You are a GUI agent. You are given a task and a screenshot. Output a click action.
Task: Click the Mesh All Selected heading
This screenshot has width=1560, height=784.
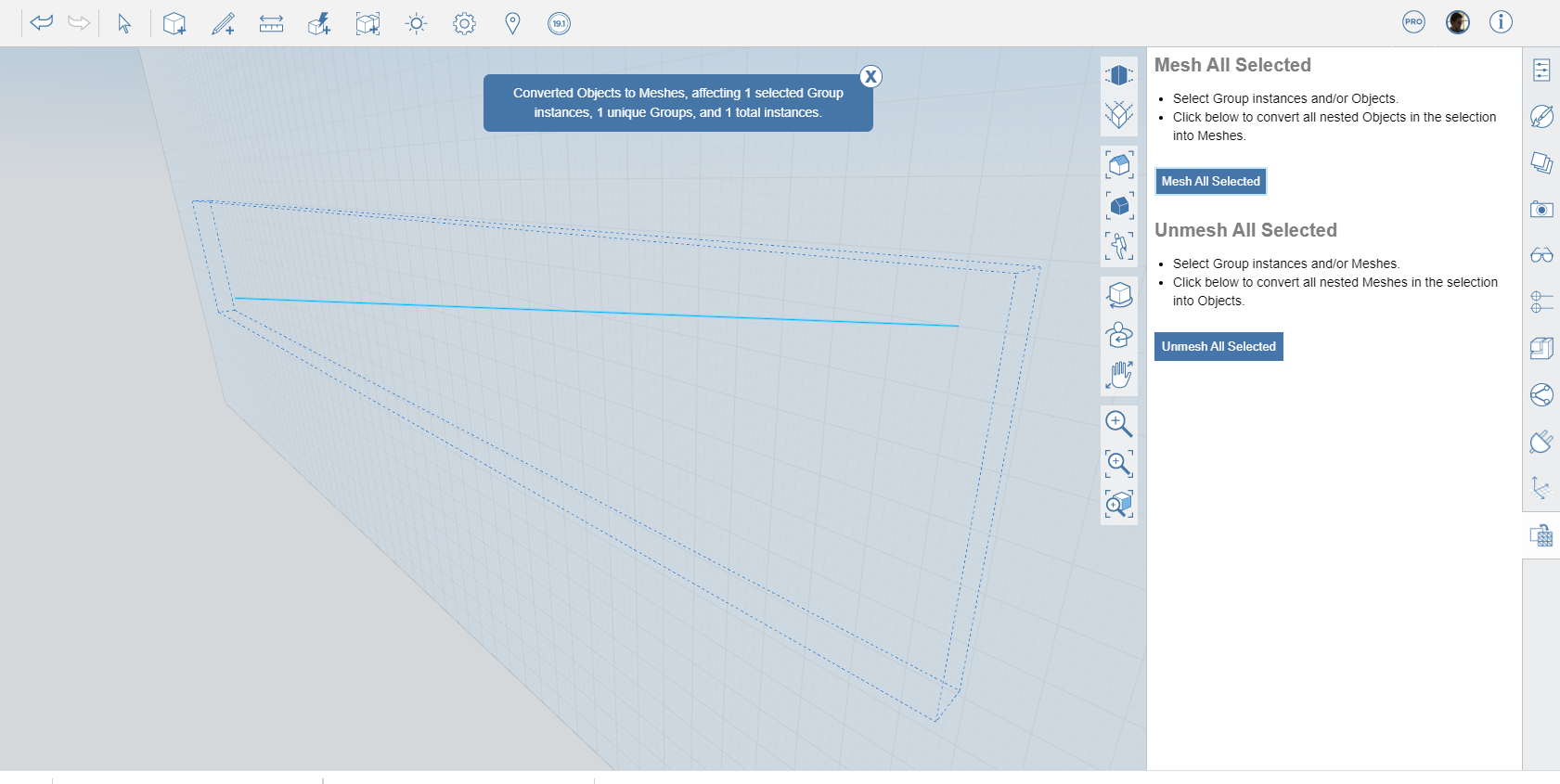click(1232, 65)
